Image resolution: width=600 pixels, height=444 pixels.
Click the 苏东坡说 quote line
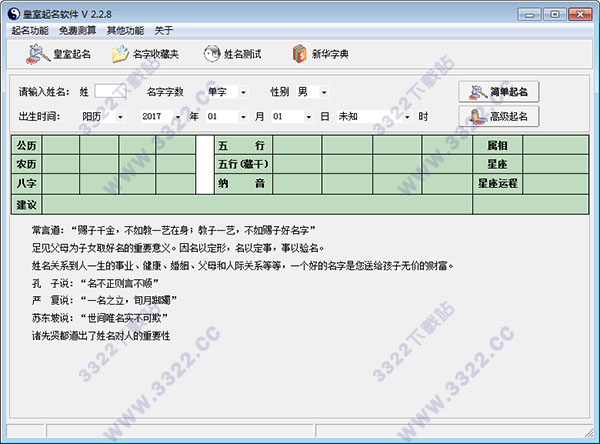(100, 318)
